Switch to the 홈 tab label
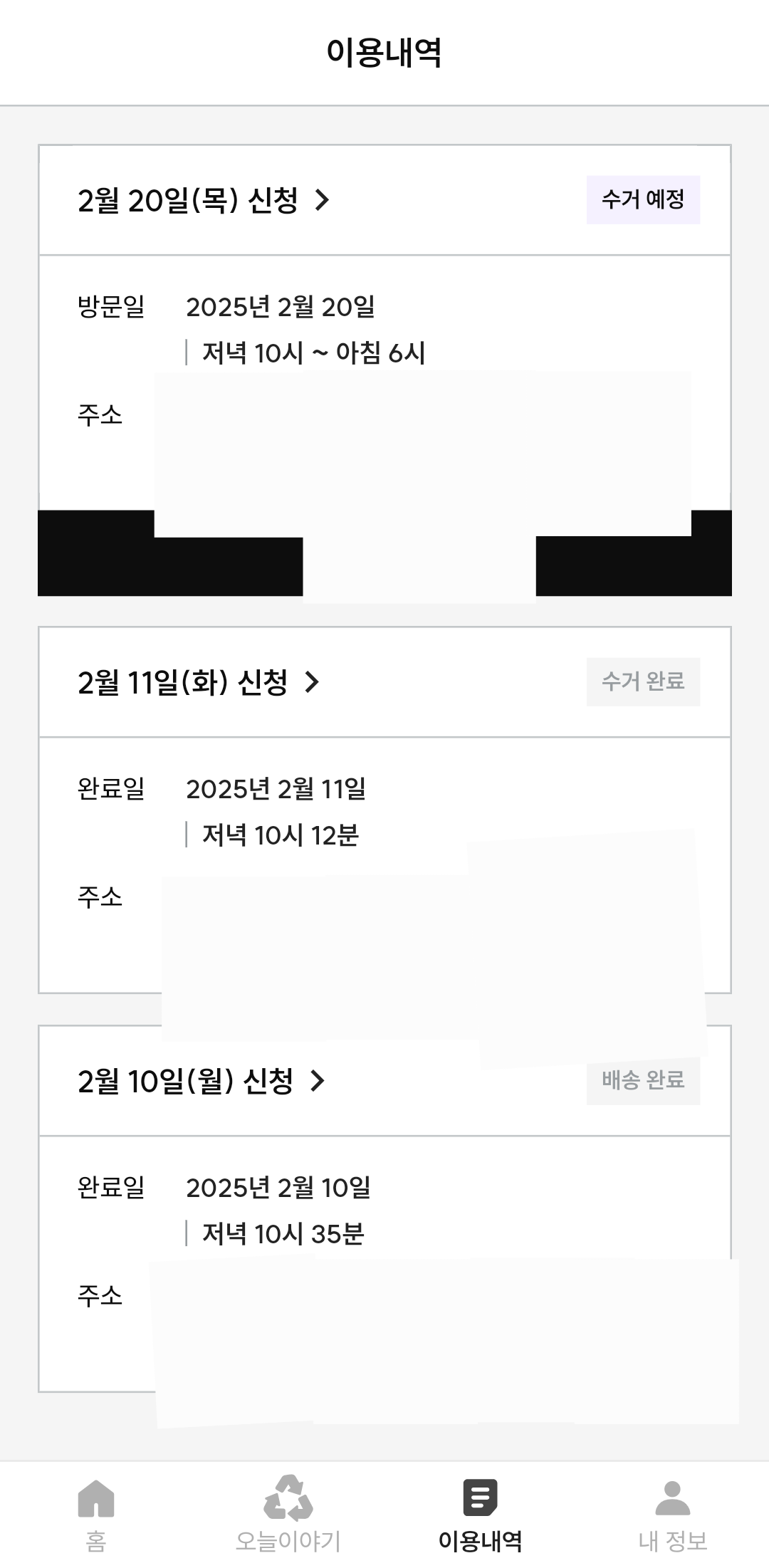Image resolution: width=769 pixels, height=1568 pixels. pos(96,1542)
